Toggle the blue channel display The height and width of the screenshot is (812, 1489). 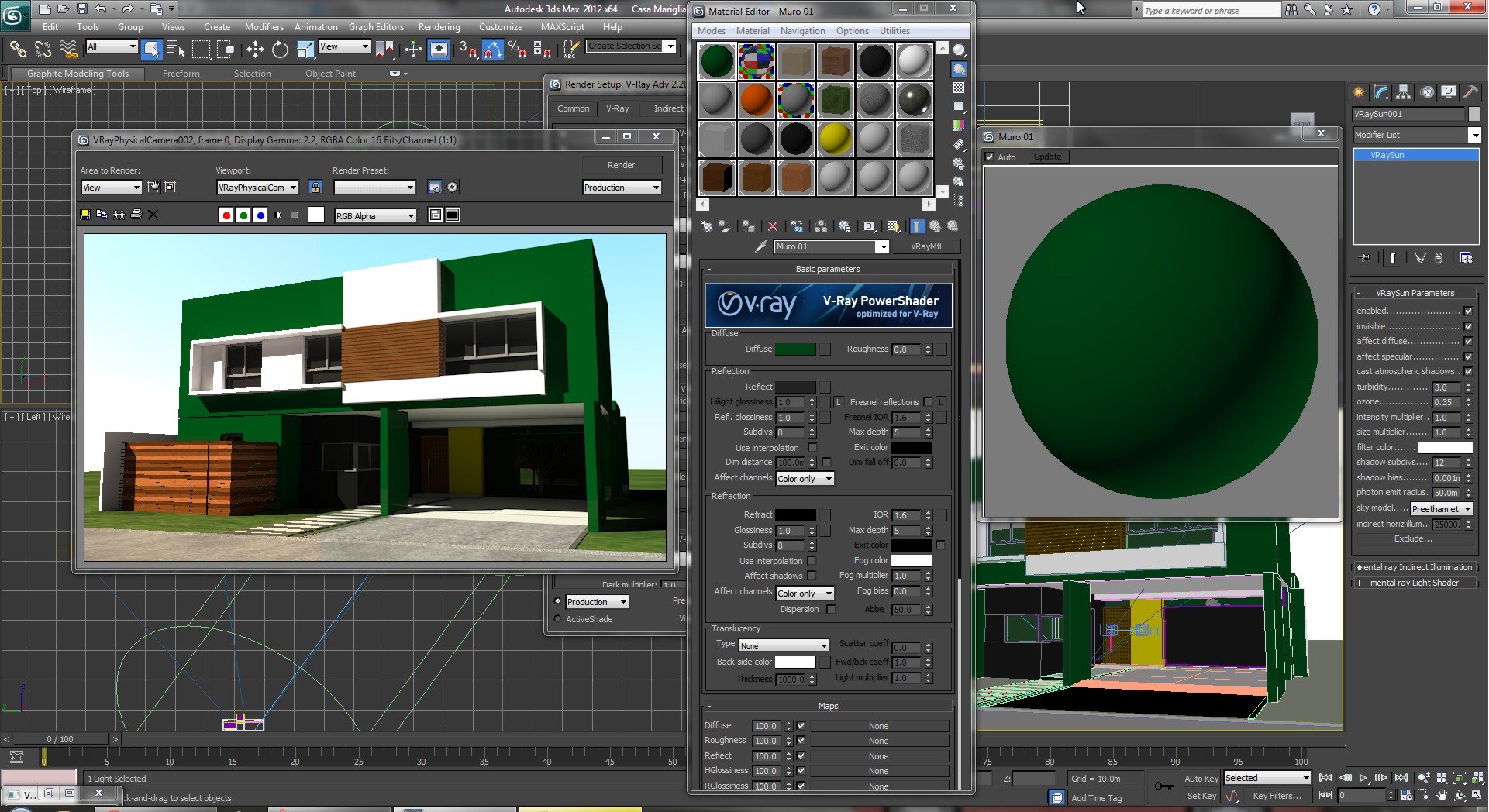260,215
